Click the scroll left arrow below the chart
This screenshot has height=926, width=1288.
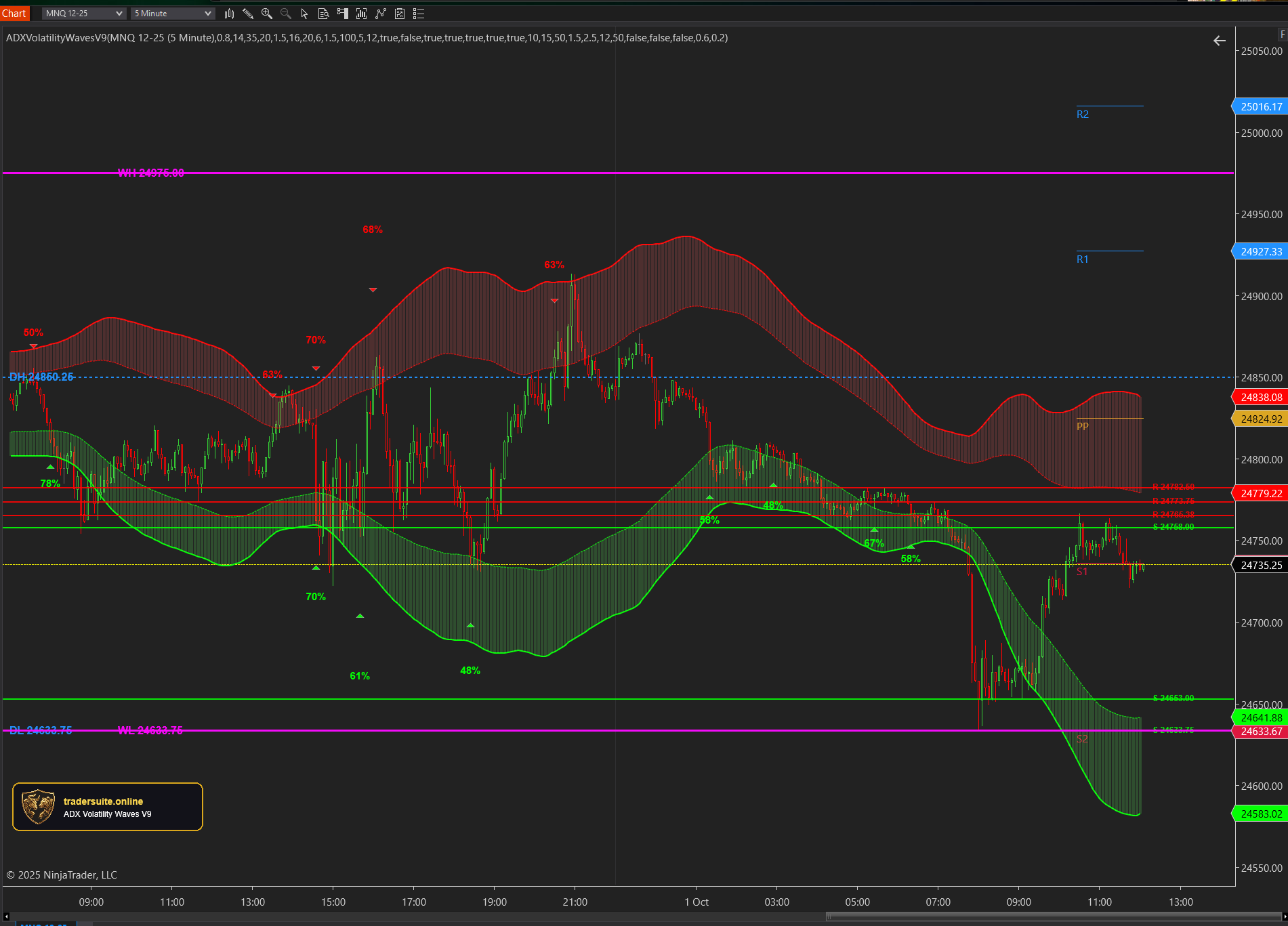[6, 917]
